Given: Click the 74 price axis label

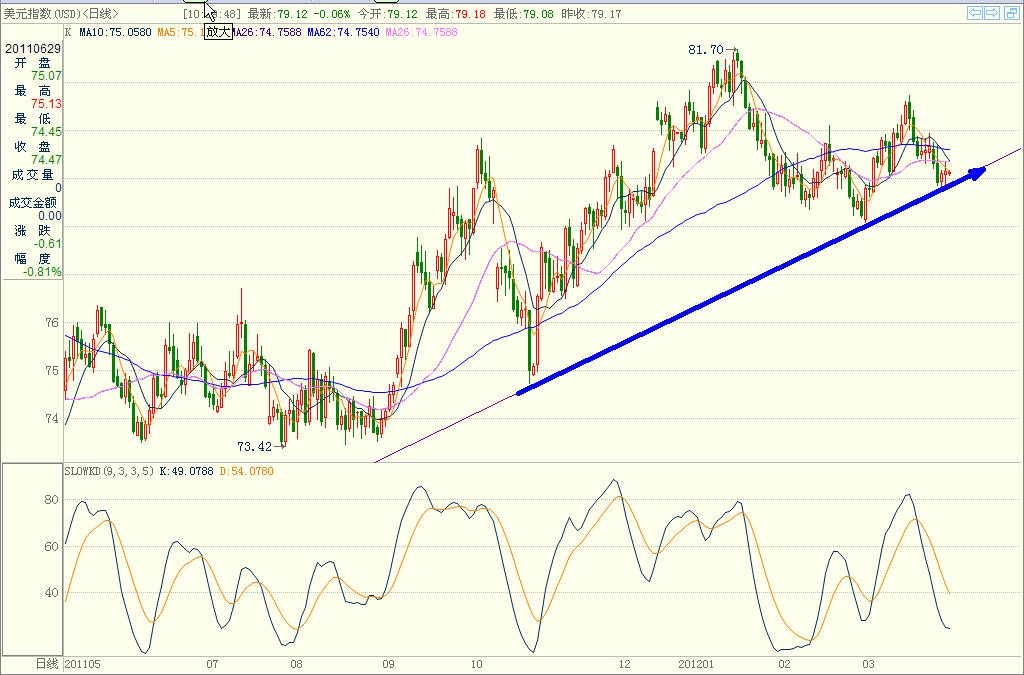Looking at the screenshot, I should coord(52,418).
